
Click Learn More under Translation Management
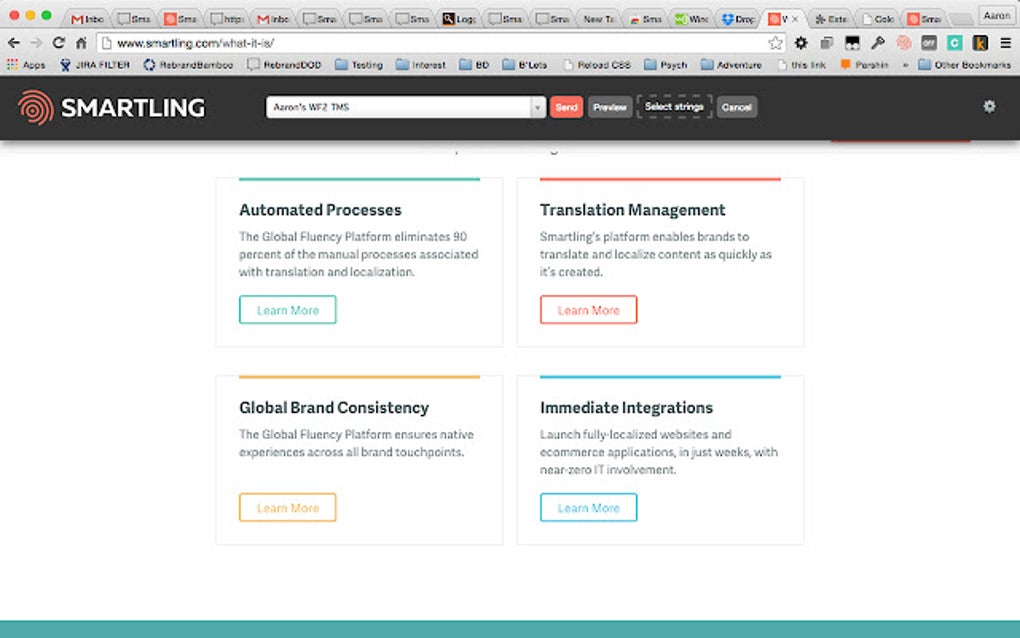point(588,310)
